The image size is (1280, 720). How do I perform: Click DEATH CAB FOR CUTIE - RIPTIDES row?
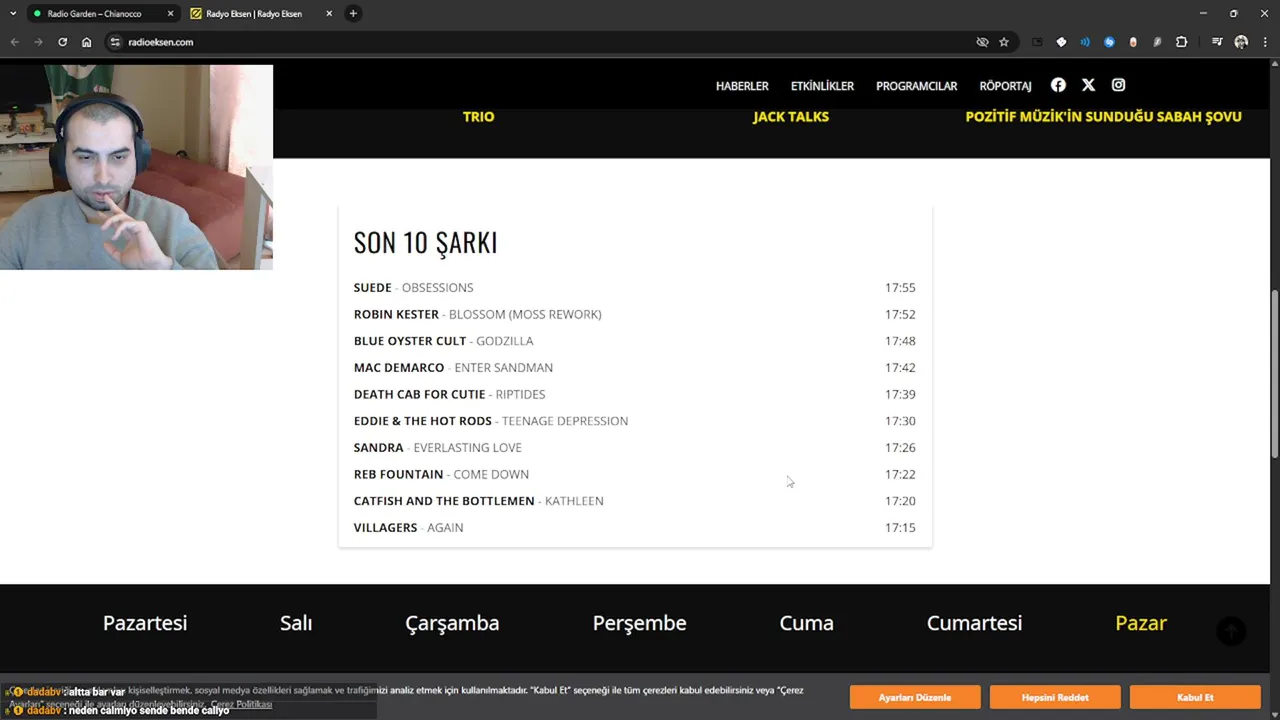(635, 394)
